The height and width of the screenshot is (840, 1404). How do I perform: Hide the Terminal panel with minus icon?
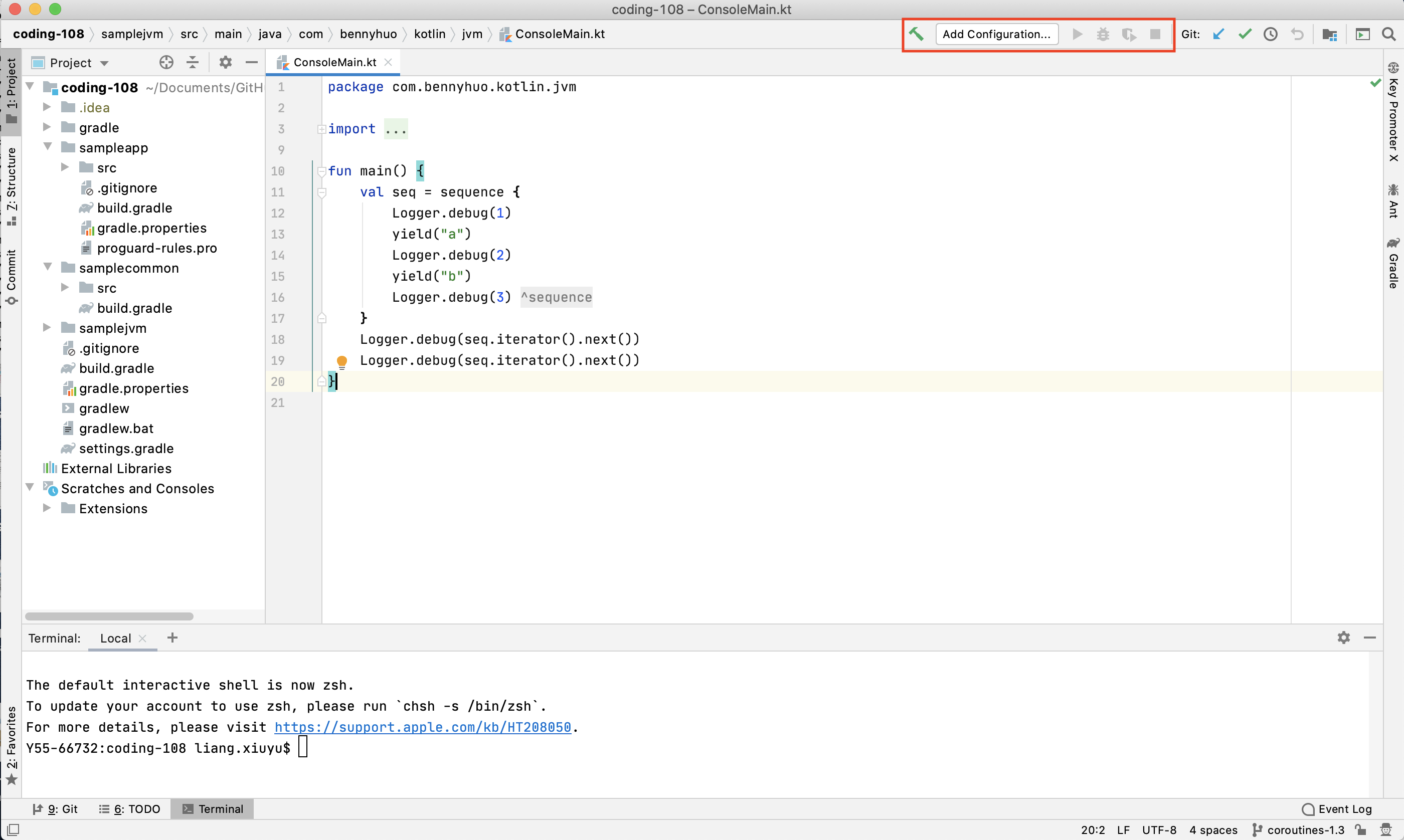click(x=1370, y=638)
